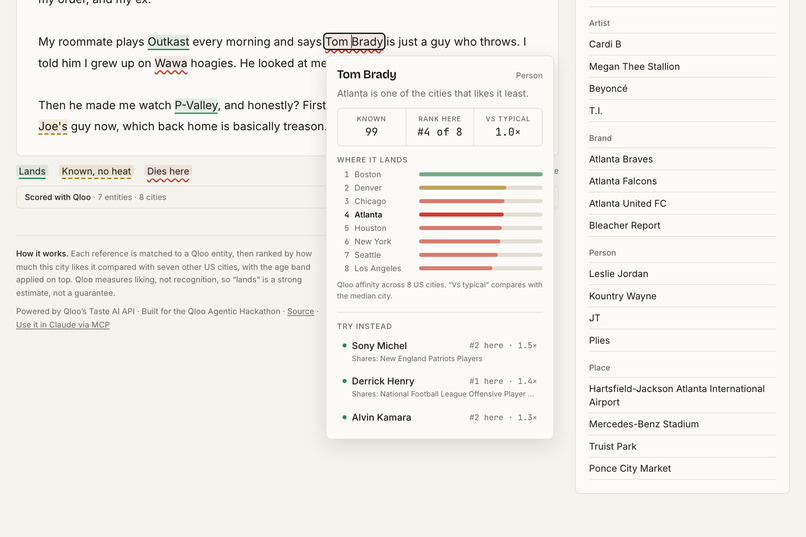Click the Chicago row in Where It Lands
This screenshot has width=806, height=537.
coord(439,201)
